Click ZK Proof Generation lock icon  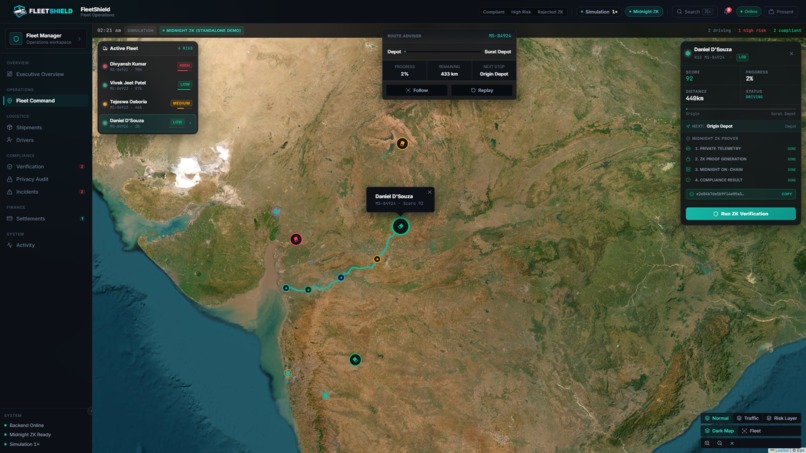688,159
